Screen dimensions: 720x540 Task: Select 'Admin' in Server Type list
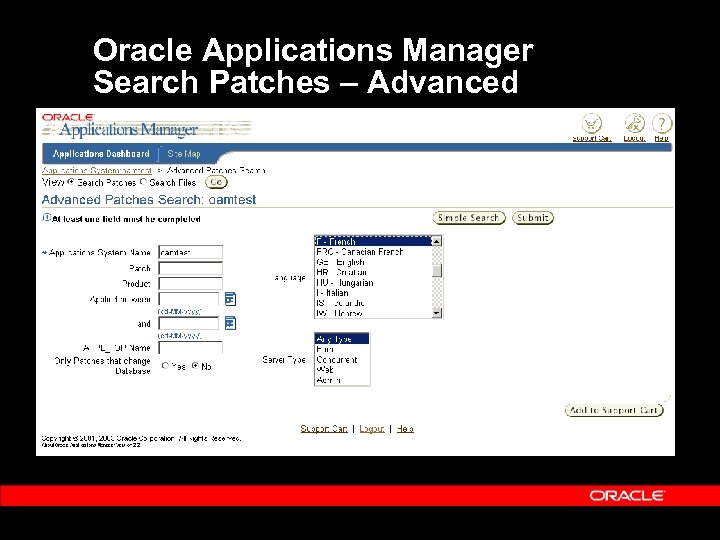(342, 380)
